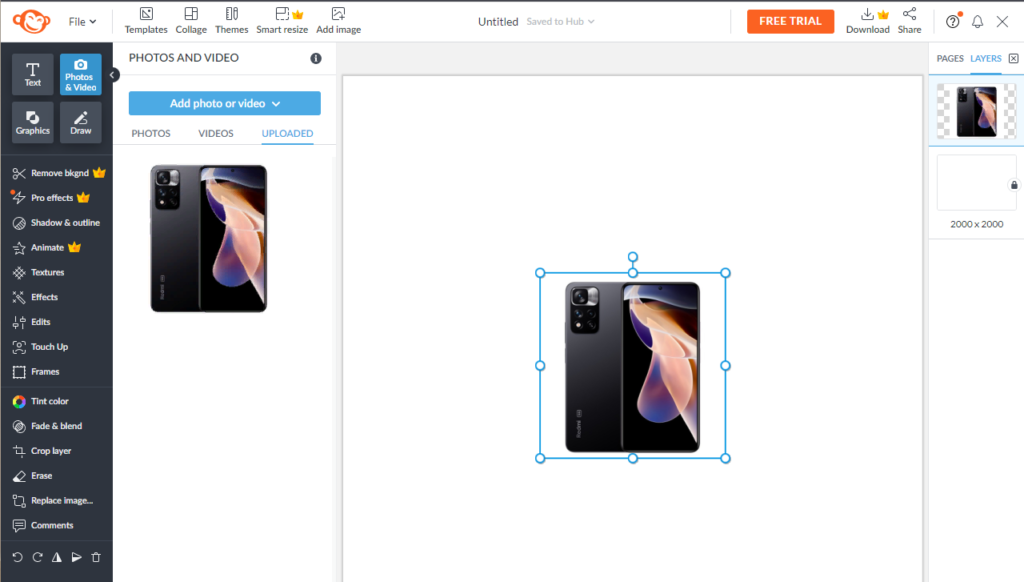Toggle the lock on the background layer
Image resolution: width=1024 pixels, height=582 pixels.
pos(1014,185)
